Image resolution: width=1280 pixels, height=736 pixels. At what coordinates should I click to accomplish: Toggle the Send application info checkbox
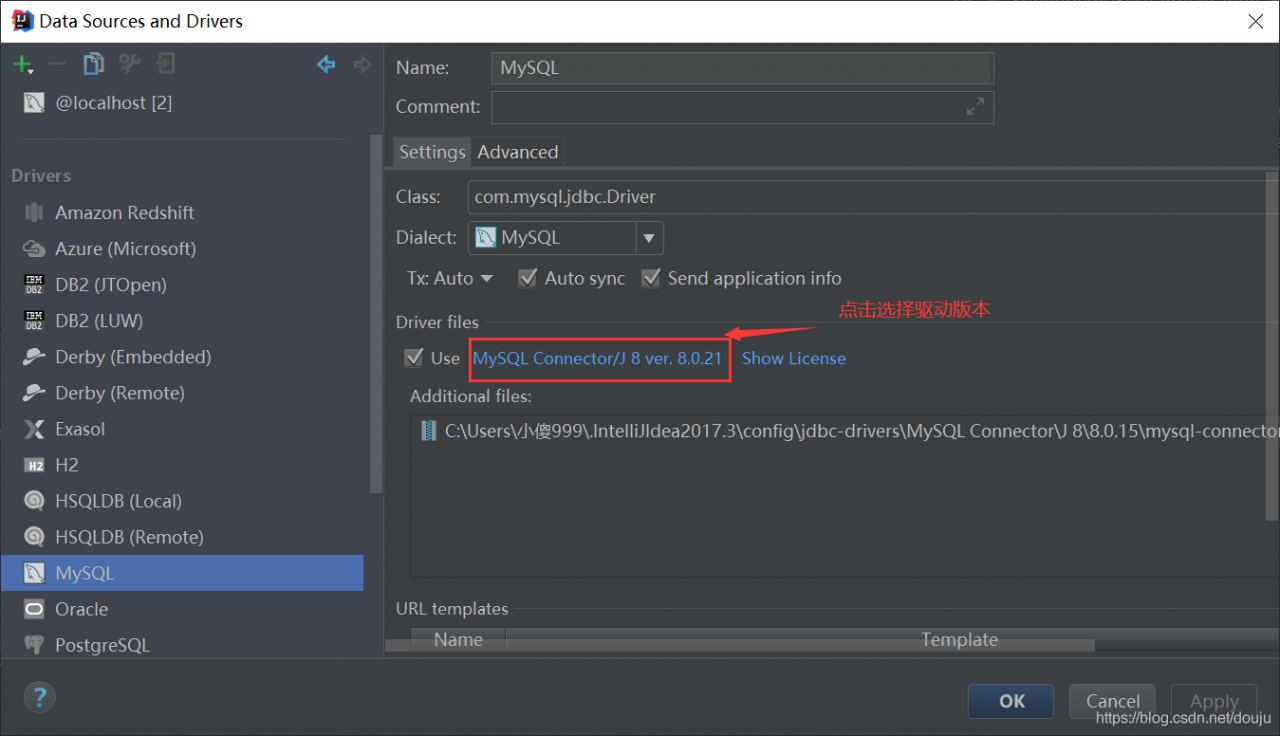click(x=651, y=278)
